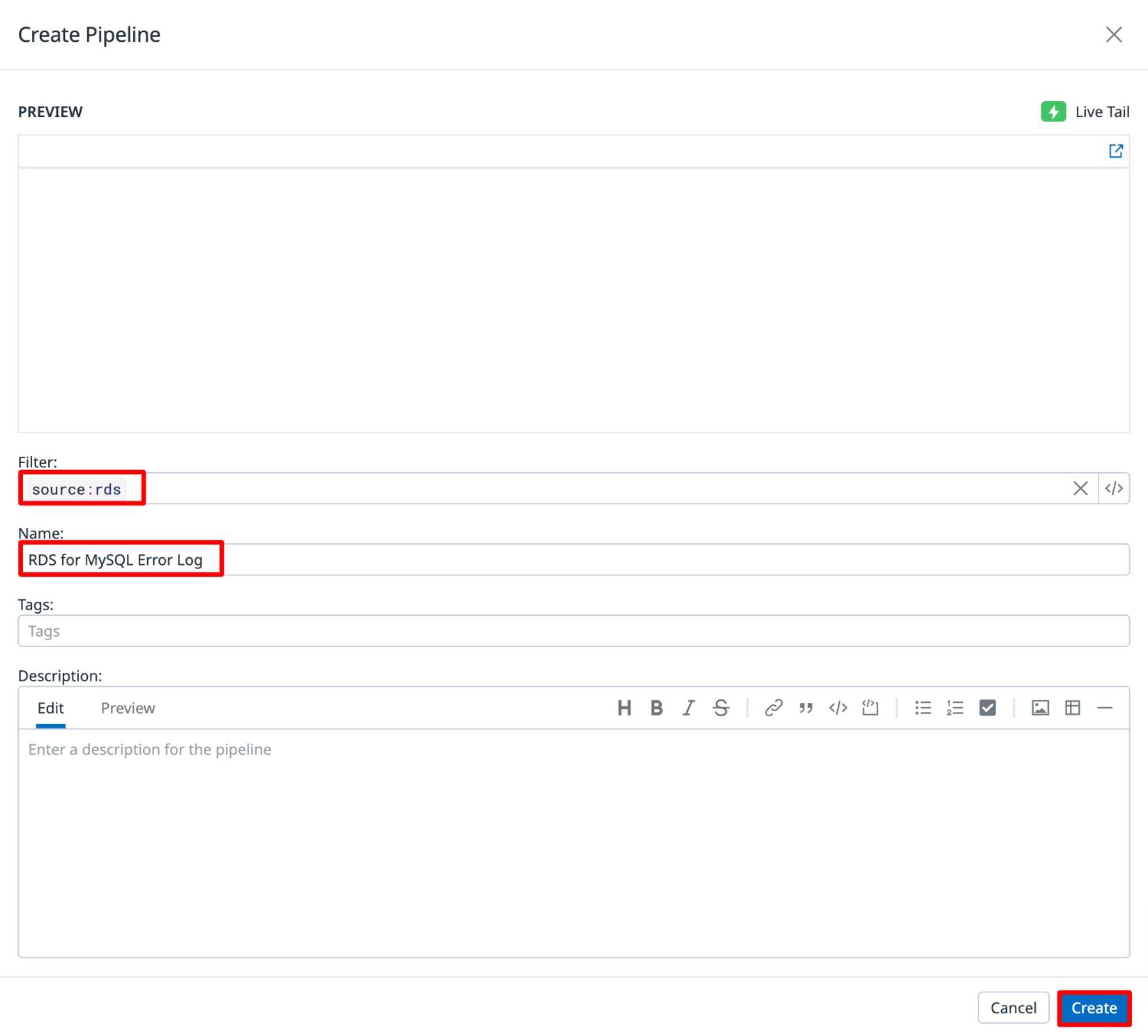Insert a task checklist
Screen dimensions: 1148x1036
click(x=987, y=708)
